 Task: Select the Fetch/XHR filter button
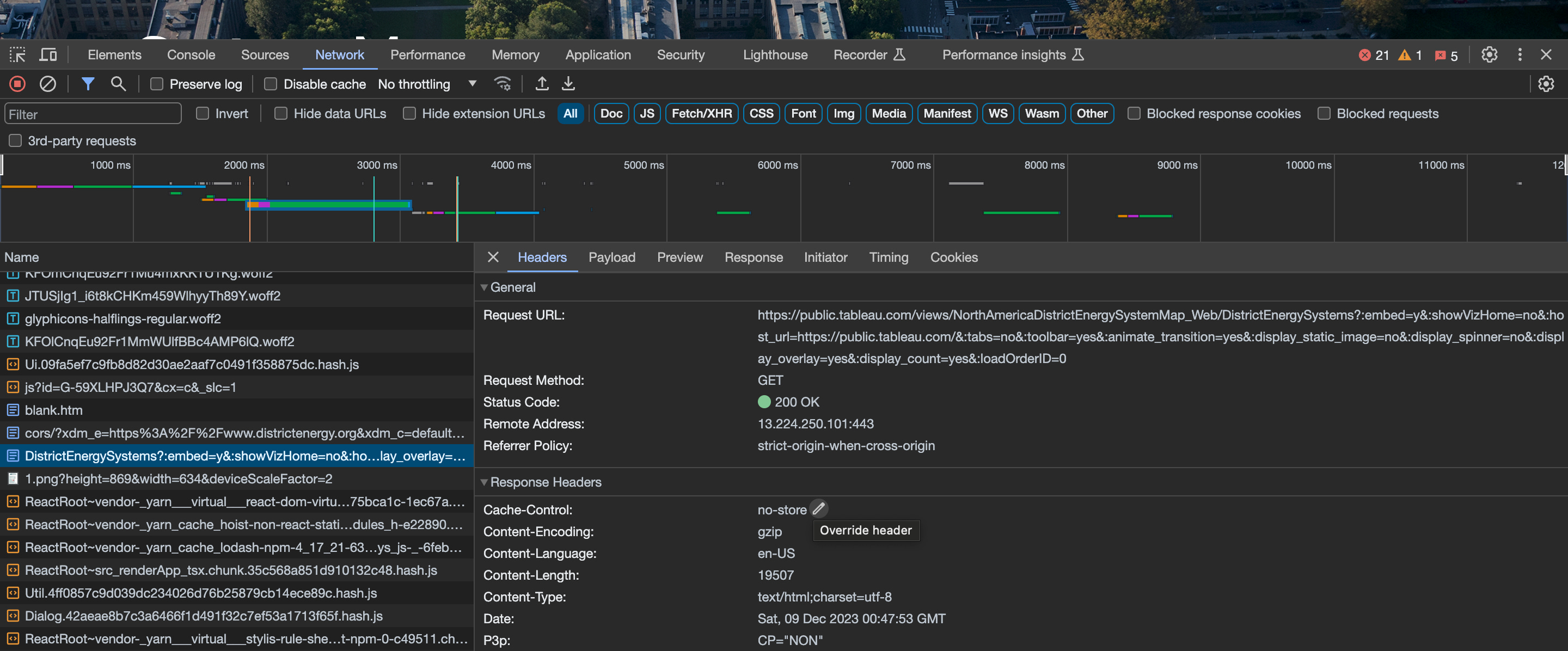[701, 114]
